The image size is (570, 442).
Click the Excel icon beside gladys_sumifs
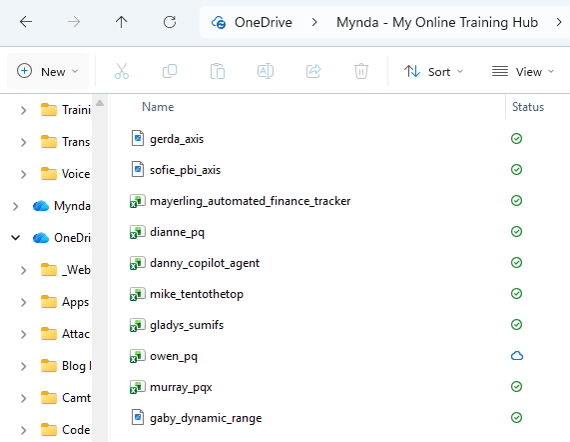point(138,325)
